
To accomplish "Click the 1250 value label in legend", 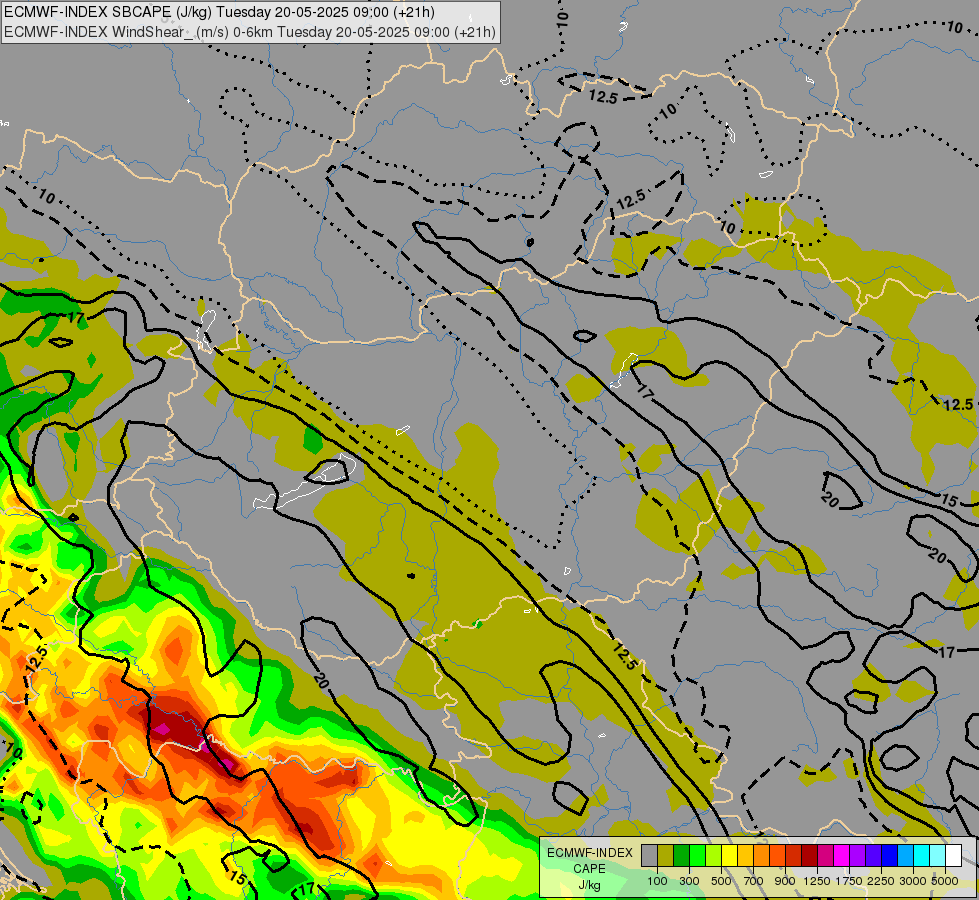I will tap(817, 881).
